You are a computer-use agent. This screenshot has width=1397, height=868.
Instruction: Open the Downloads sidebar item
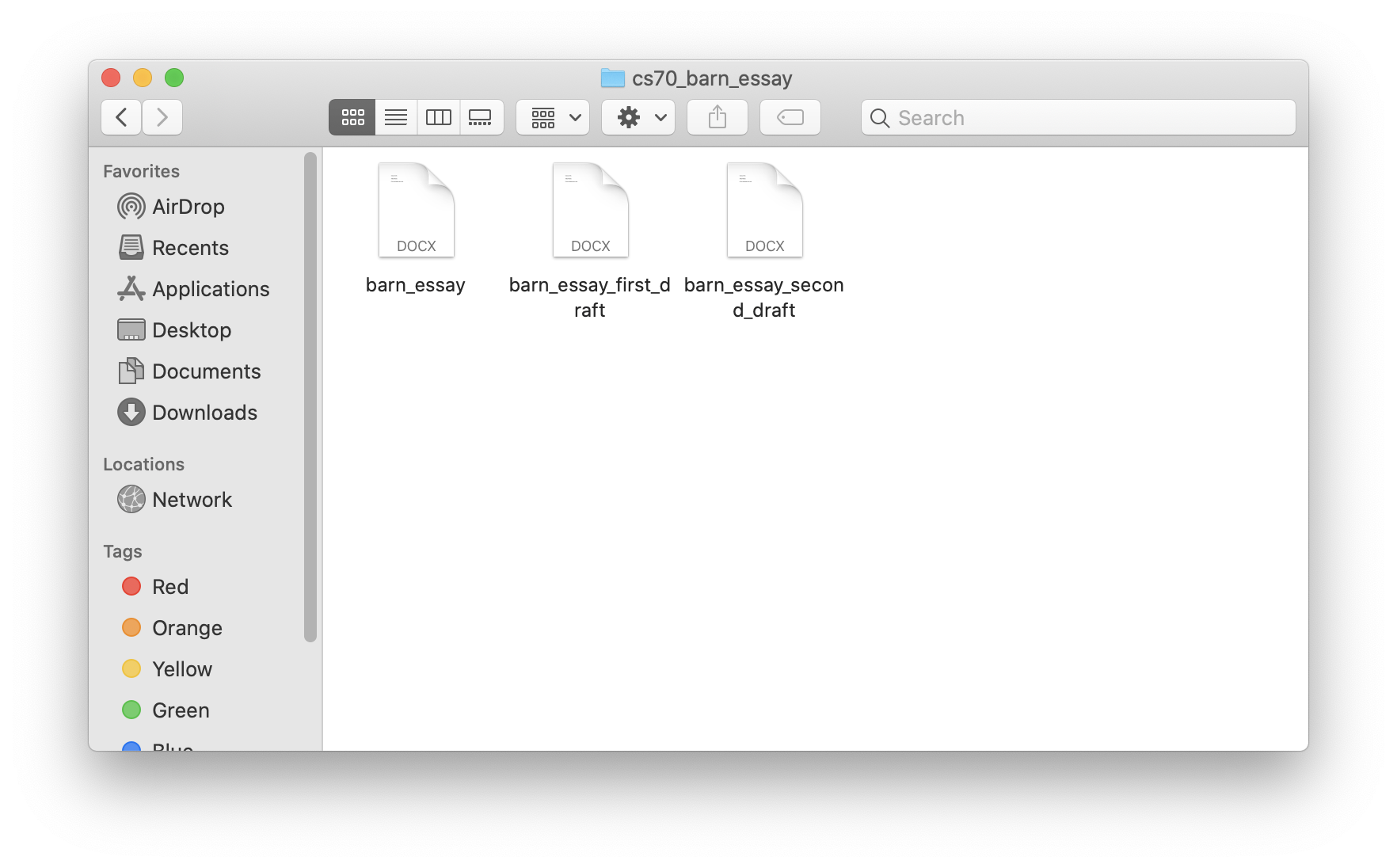point(204,412)
